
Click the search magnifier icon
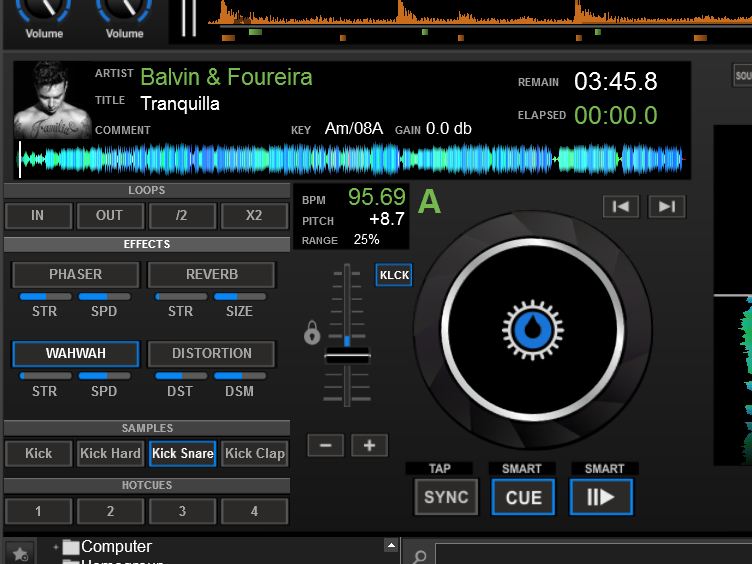tap(419, 556)
